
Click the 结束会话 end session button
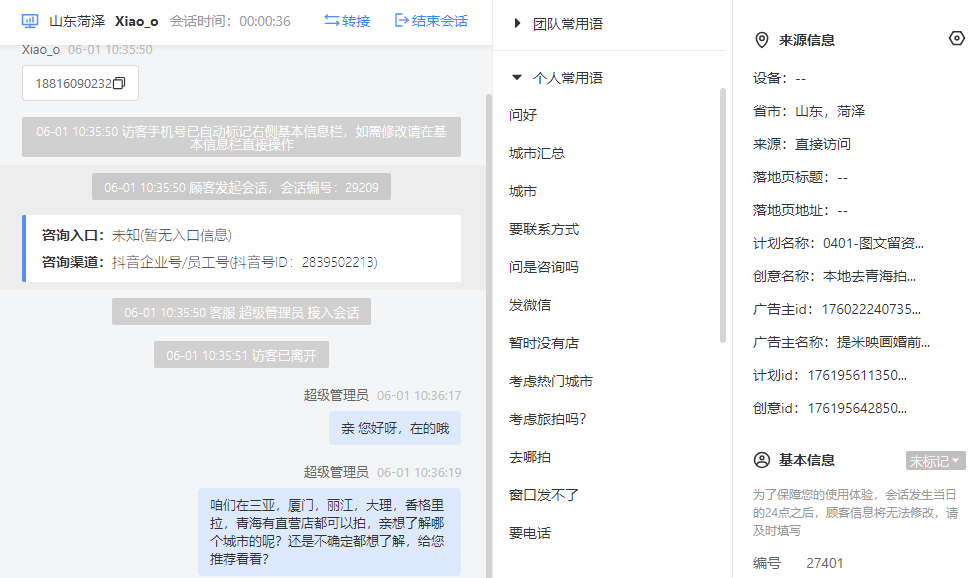point(432,21)
